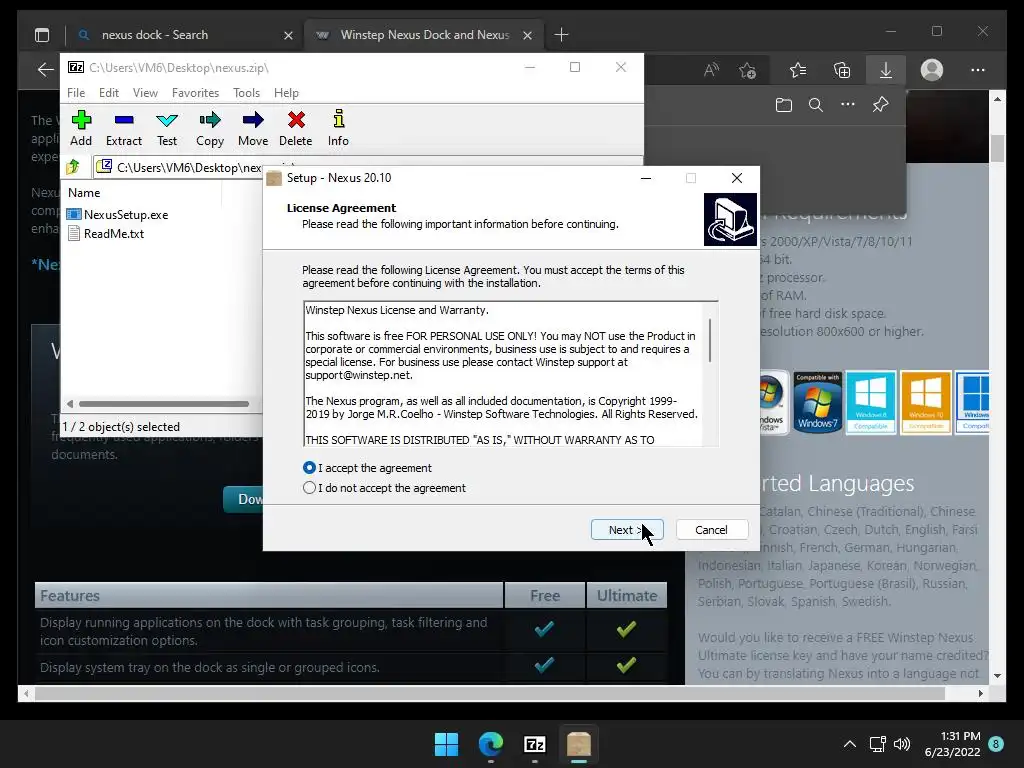Select I do not accept the agreement
1024x768 pixels.
tap(384, 488)
